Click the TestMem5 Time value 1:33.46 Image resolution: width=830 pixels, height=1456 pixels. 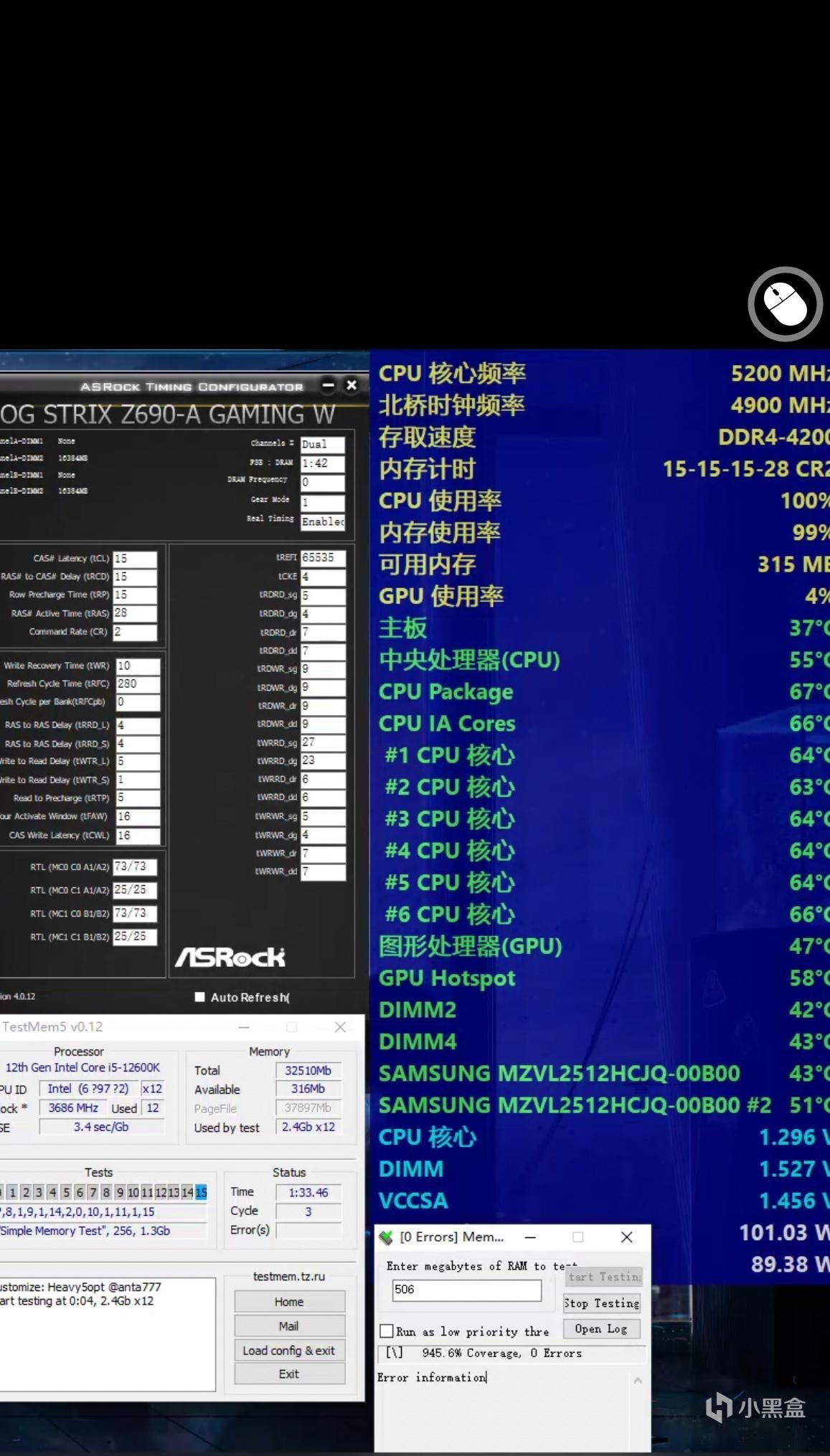click(x=308, y=1192)
